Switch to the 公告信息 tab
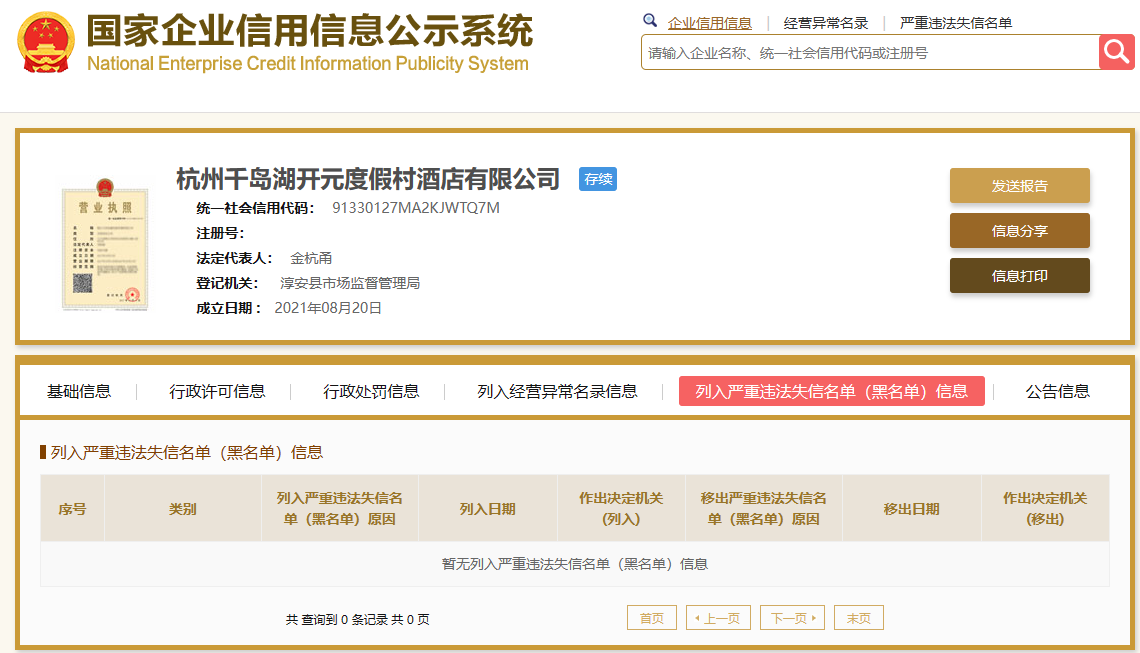The image size is (1140, 653). pyautogui.click(x=1058, y=391)
